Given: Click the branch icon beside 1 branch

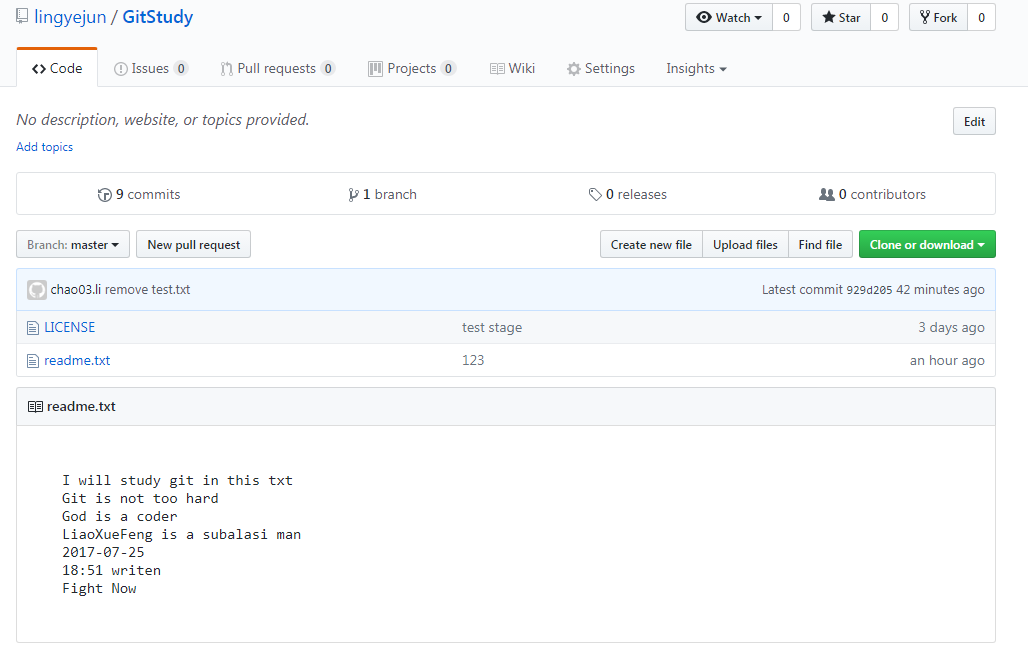Looking at the screenshot, I should (x=353, y=195).
